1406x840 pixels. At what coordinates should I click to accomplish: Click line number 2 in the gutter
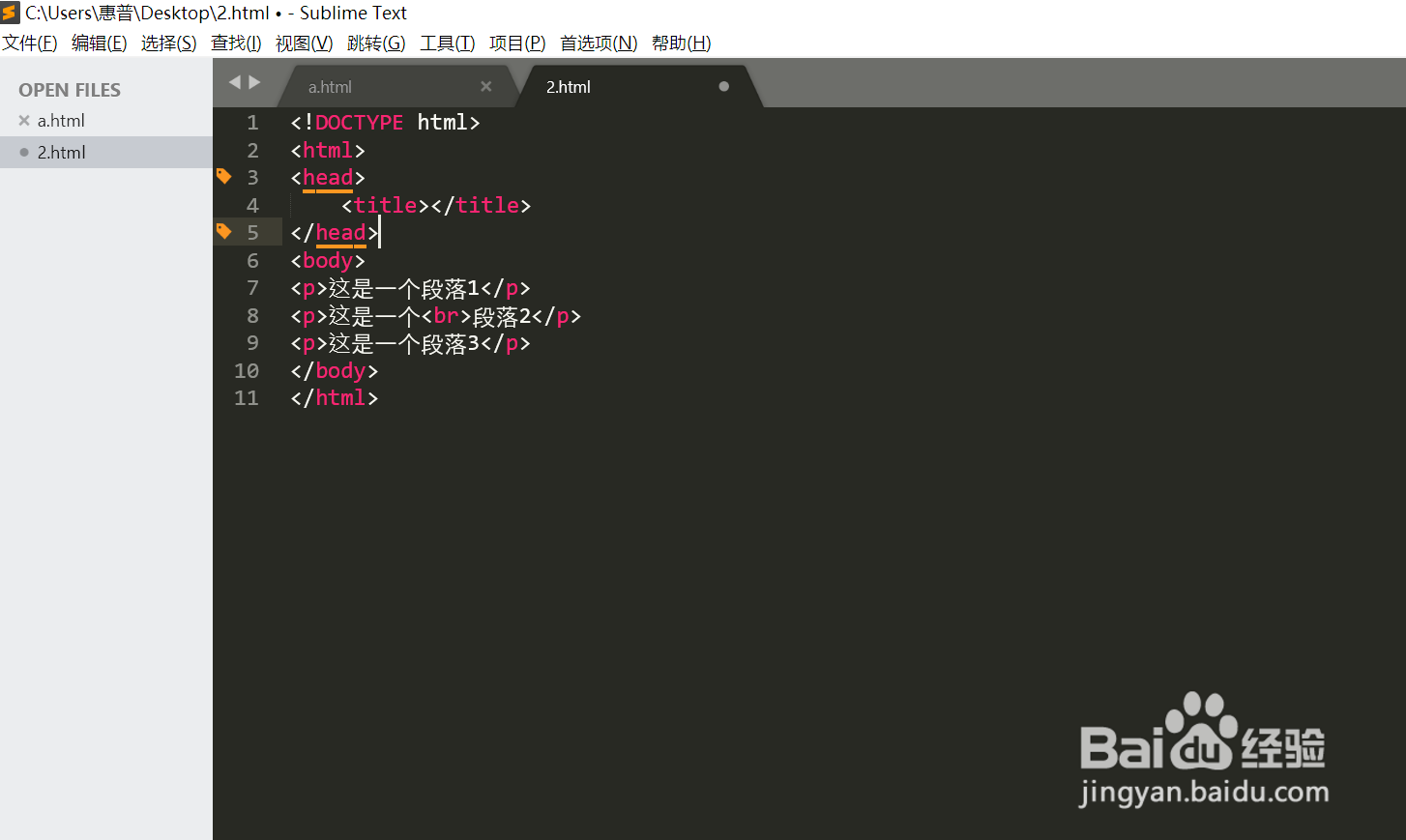click(x=252, y=151)
